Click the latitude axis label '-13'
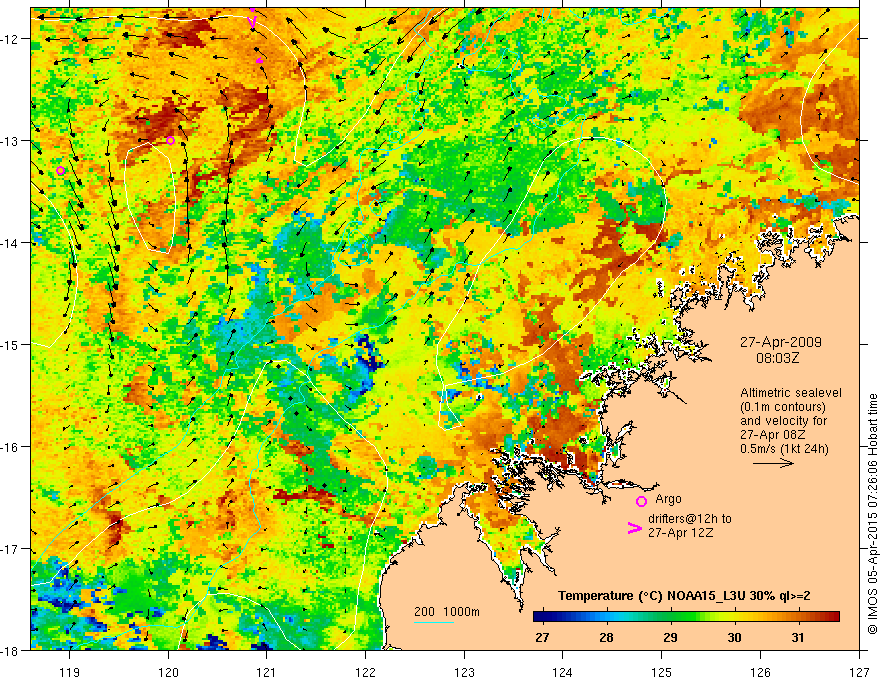 [10, 140]
